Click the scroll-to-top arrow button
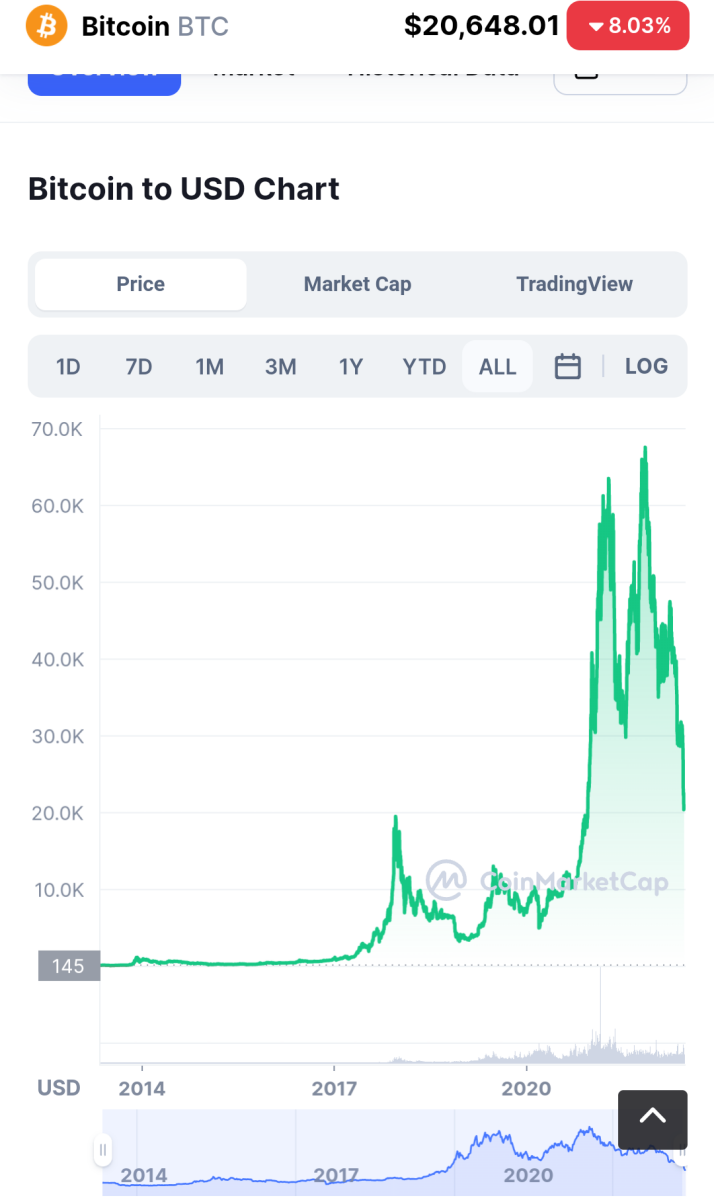 (x=652, y=1119)
